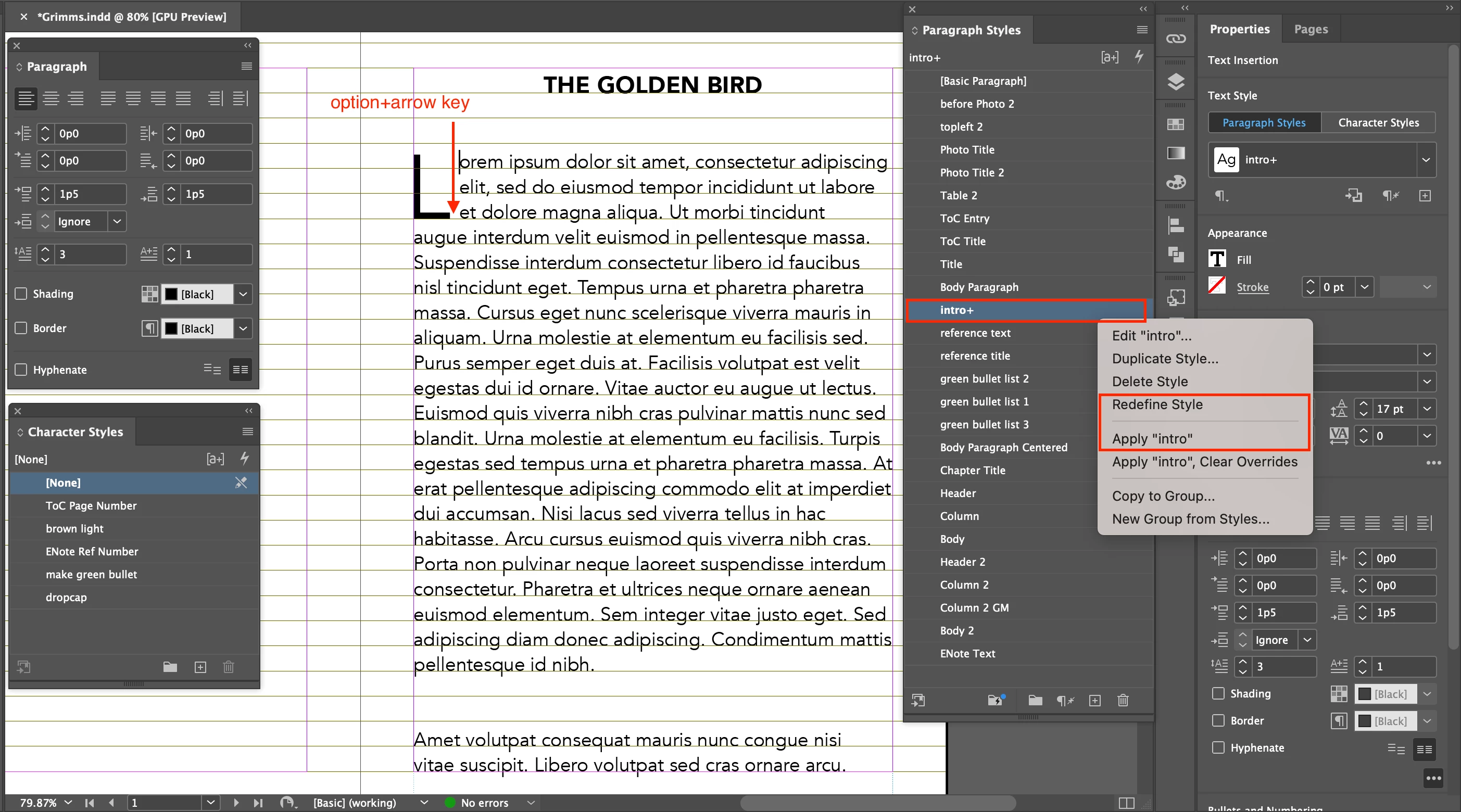Screen dimensions: 1461x812
Task: Click the Stroke link in Appearance
Action: tap(1252, 287)
